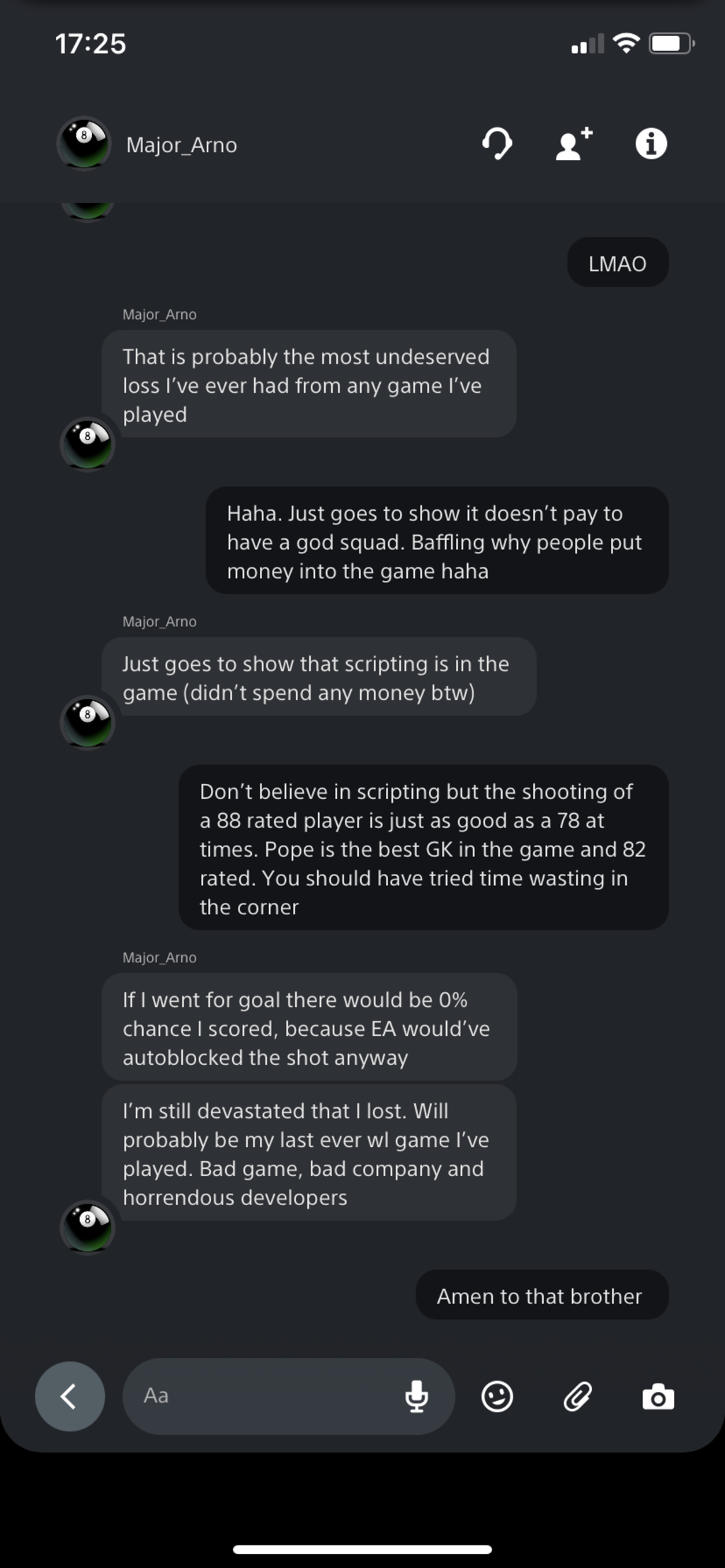Tap the 'Pope is the best GK' message

tap(423, 848)
